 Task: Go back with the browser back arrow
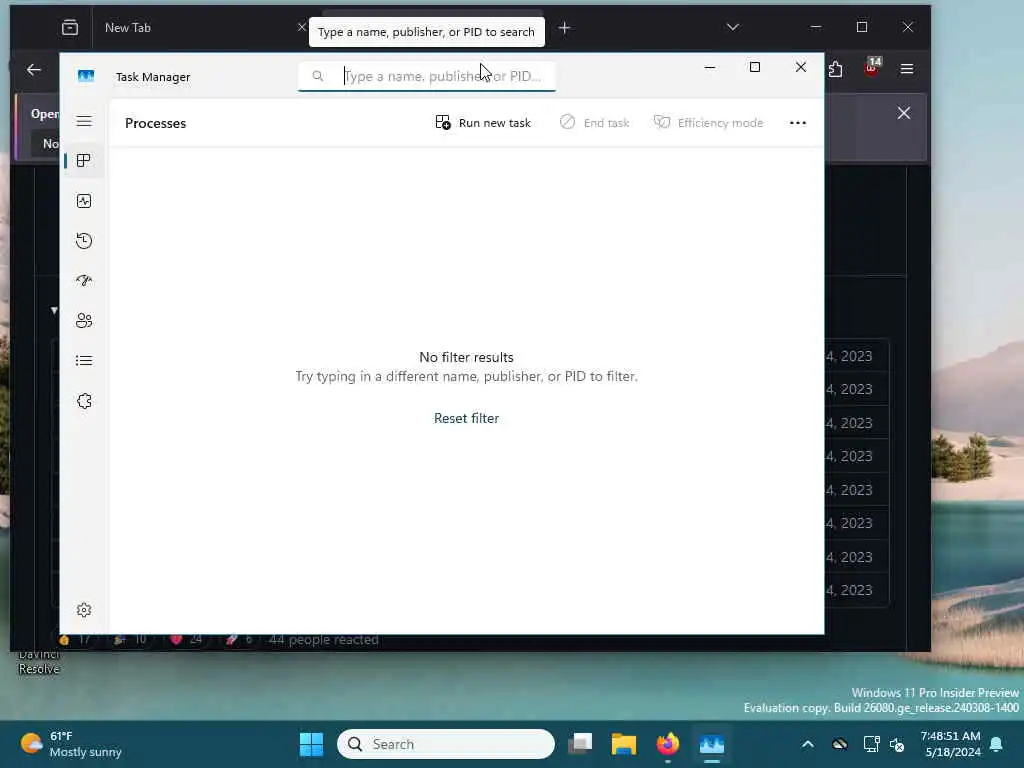point(34,69)
